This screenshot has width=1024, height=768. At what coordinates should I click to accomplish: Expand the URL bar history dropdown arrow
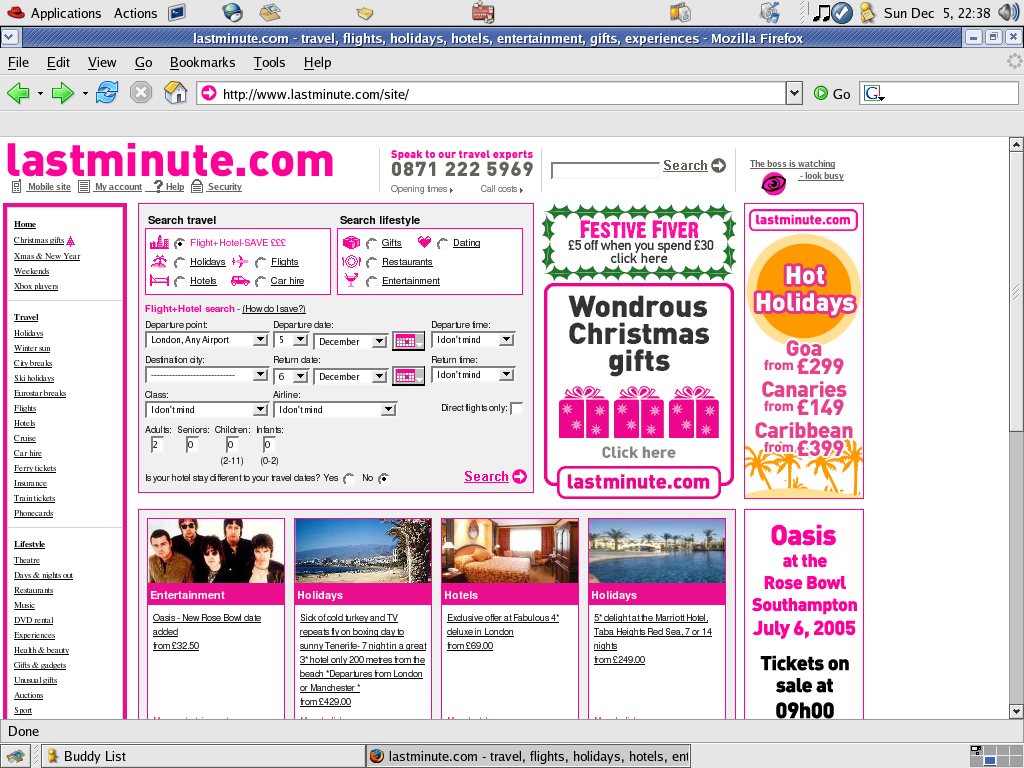click(794, 93)
